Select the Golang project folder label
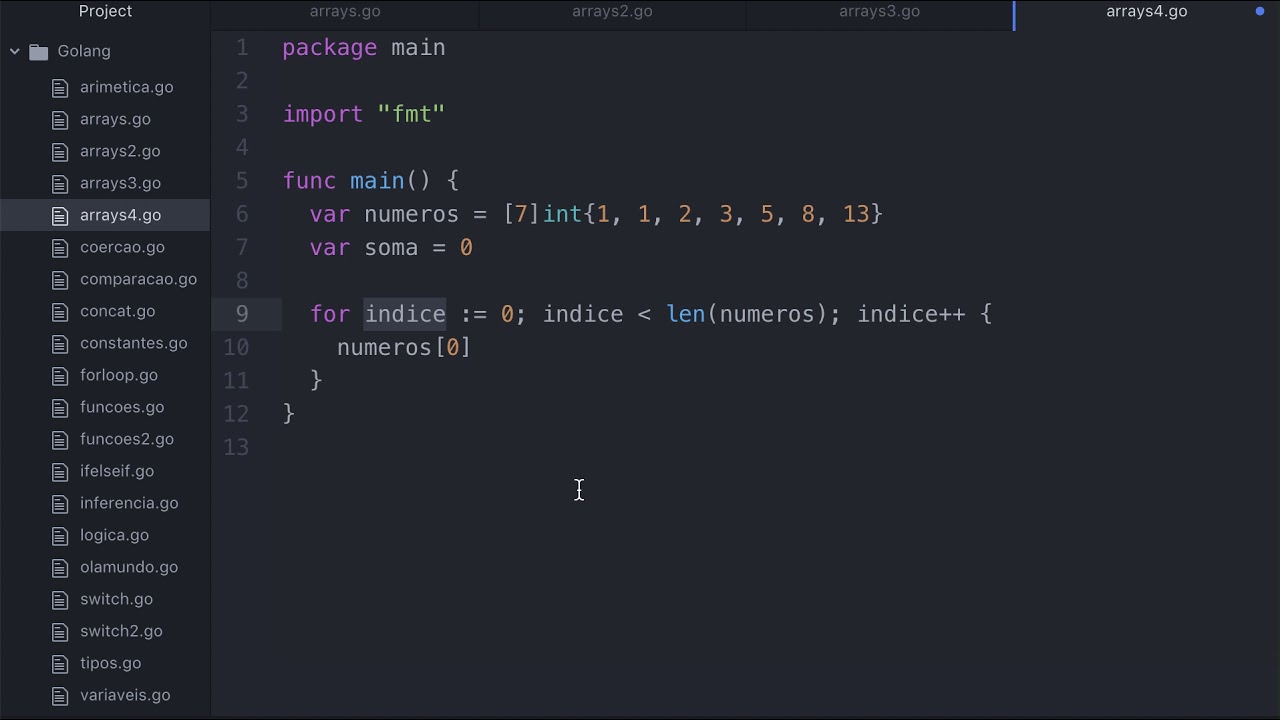The height and width of the screenshot is (720, 1280). (84, 51)
